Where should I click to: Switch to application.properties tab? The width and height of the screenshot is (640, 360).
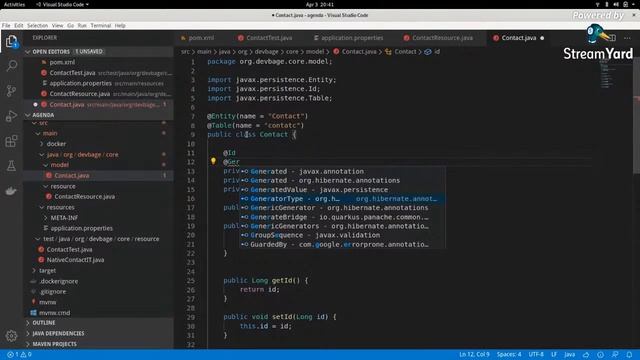click(352, 38)
